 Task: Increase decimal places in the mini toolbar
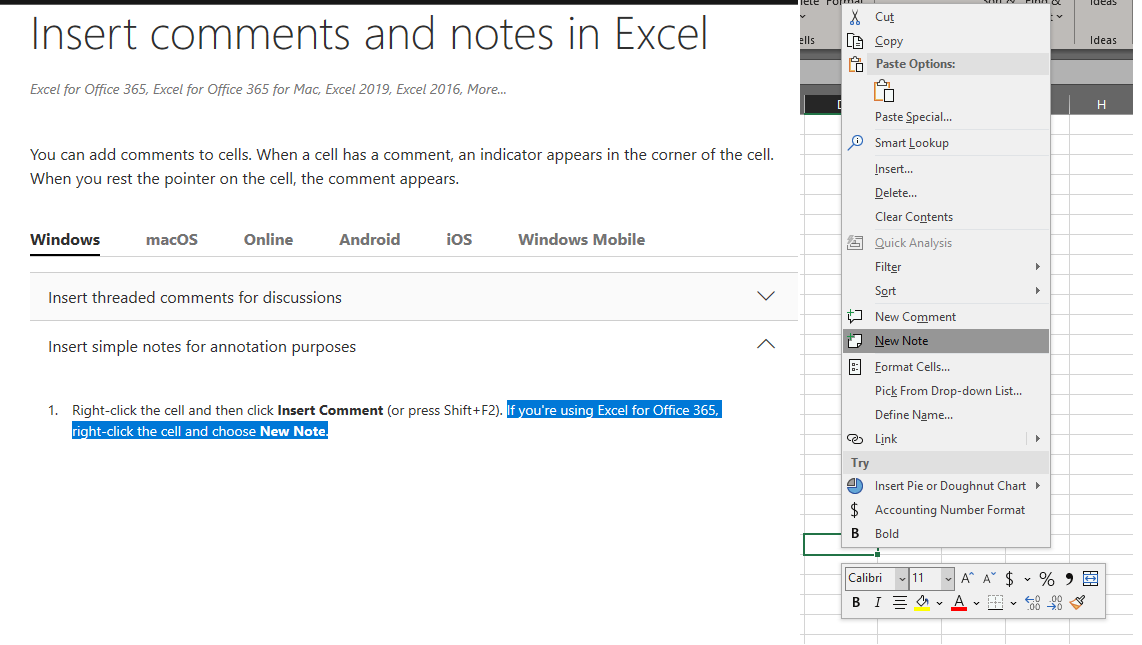point(1033,602)
